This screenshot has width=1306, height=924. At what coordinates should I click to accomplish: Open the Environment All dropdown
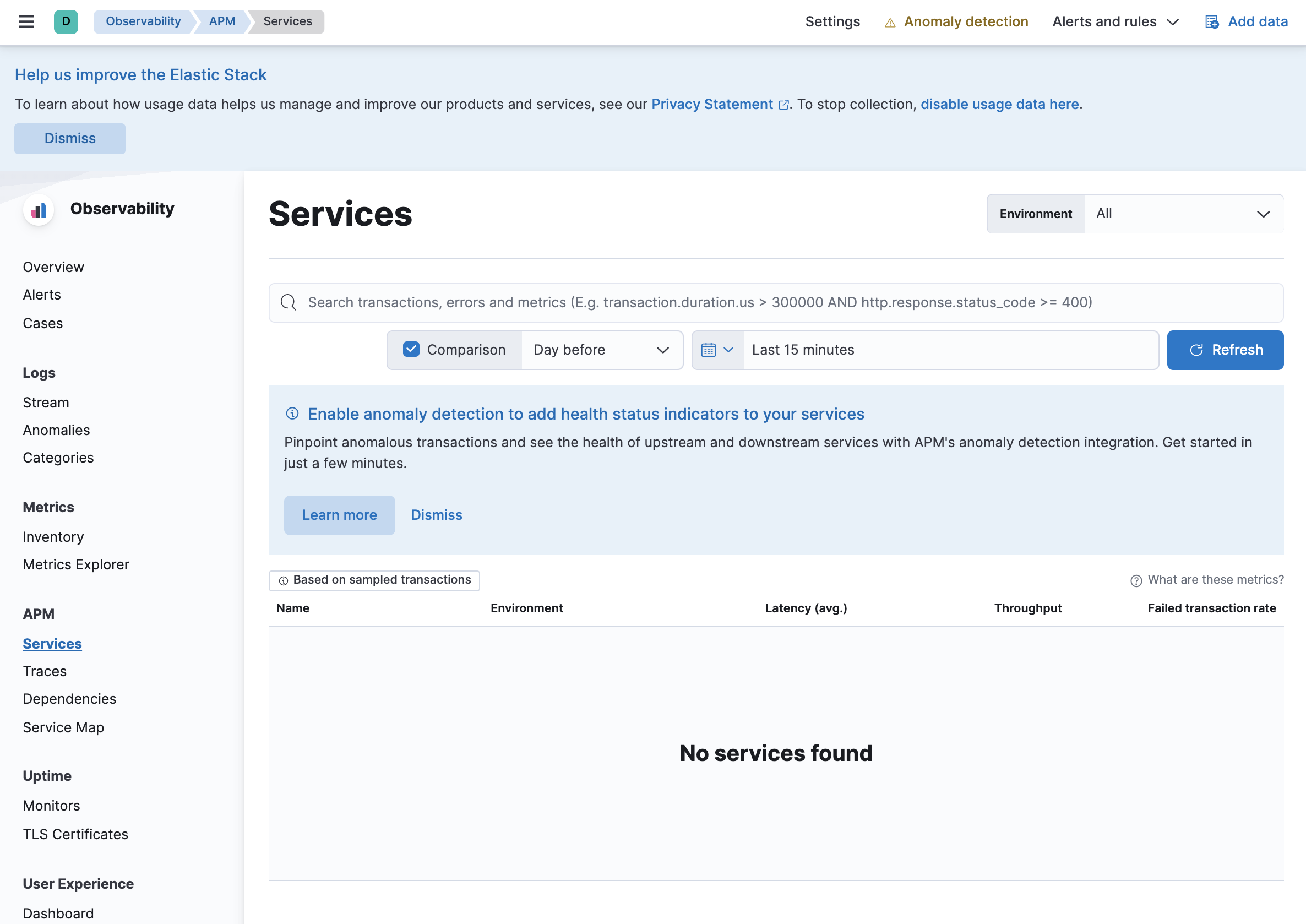(x=1183, y=214)
